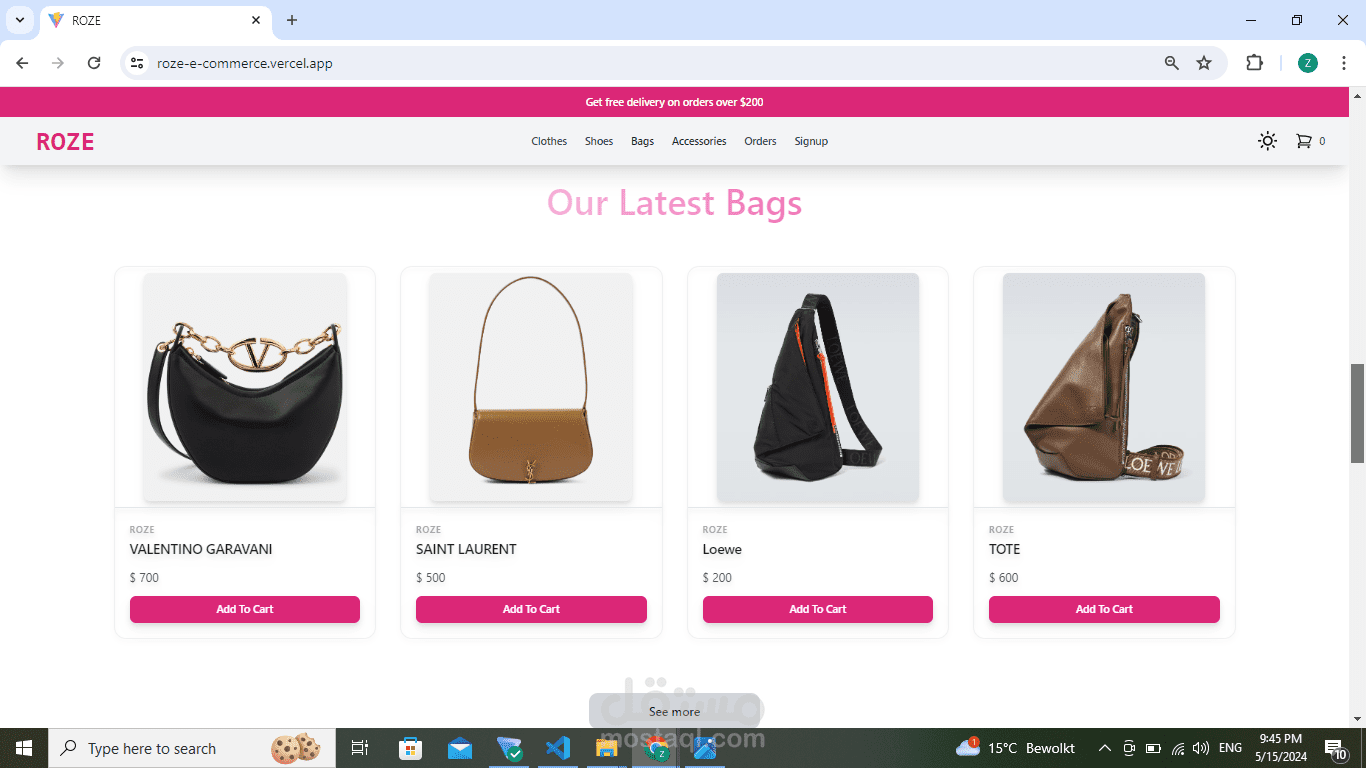Select the ROZE browser tab

coord(157,20)
